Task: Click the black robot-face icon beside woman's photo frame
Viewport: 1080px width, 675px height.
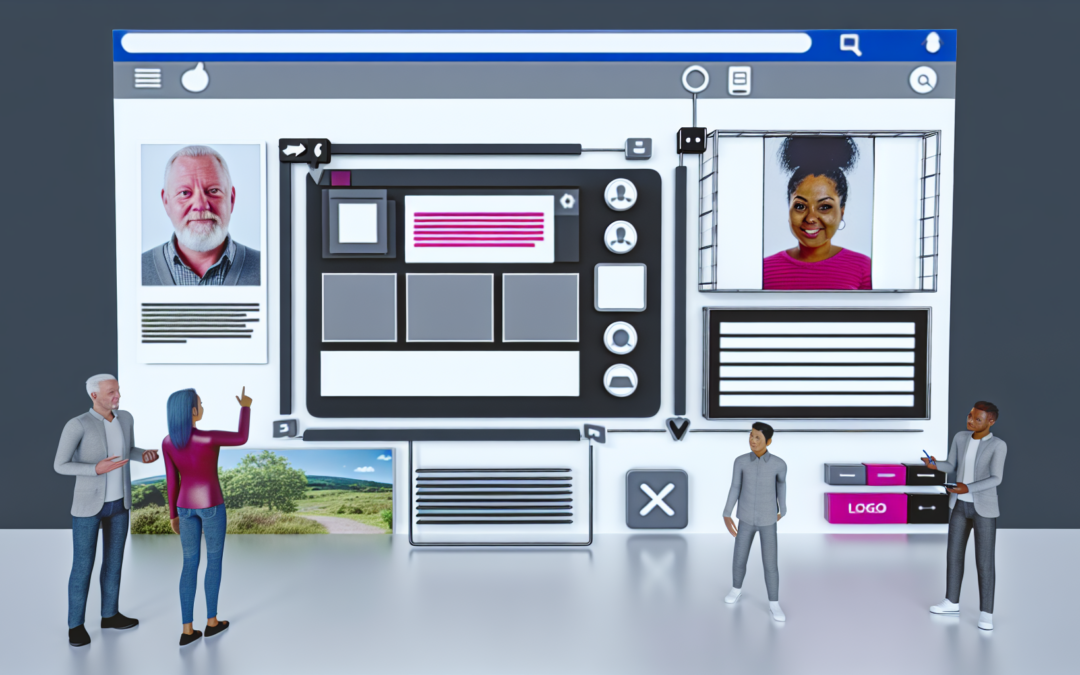Action: click(692, 141)
